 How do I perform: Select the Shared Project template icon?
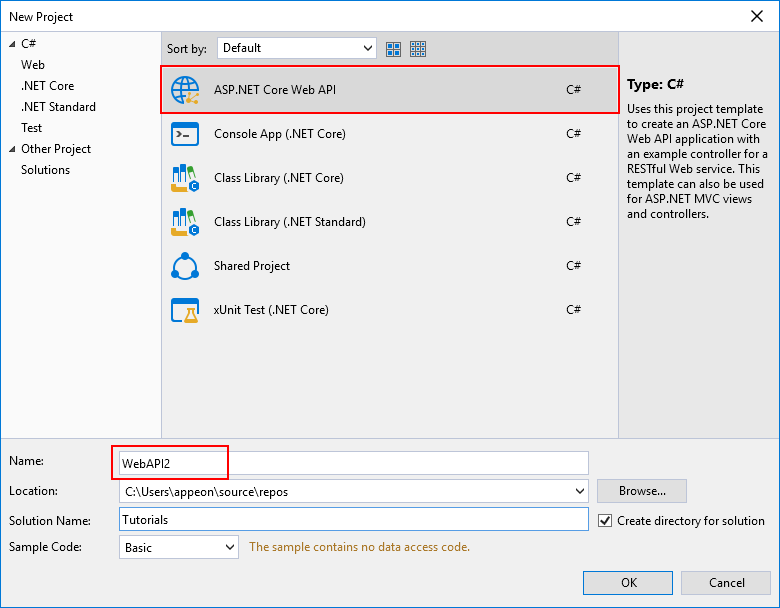point(186,266)
